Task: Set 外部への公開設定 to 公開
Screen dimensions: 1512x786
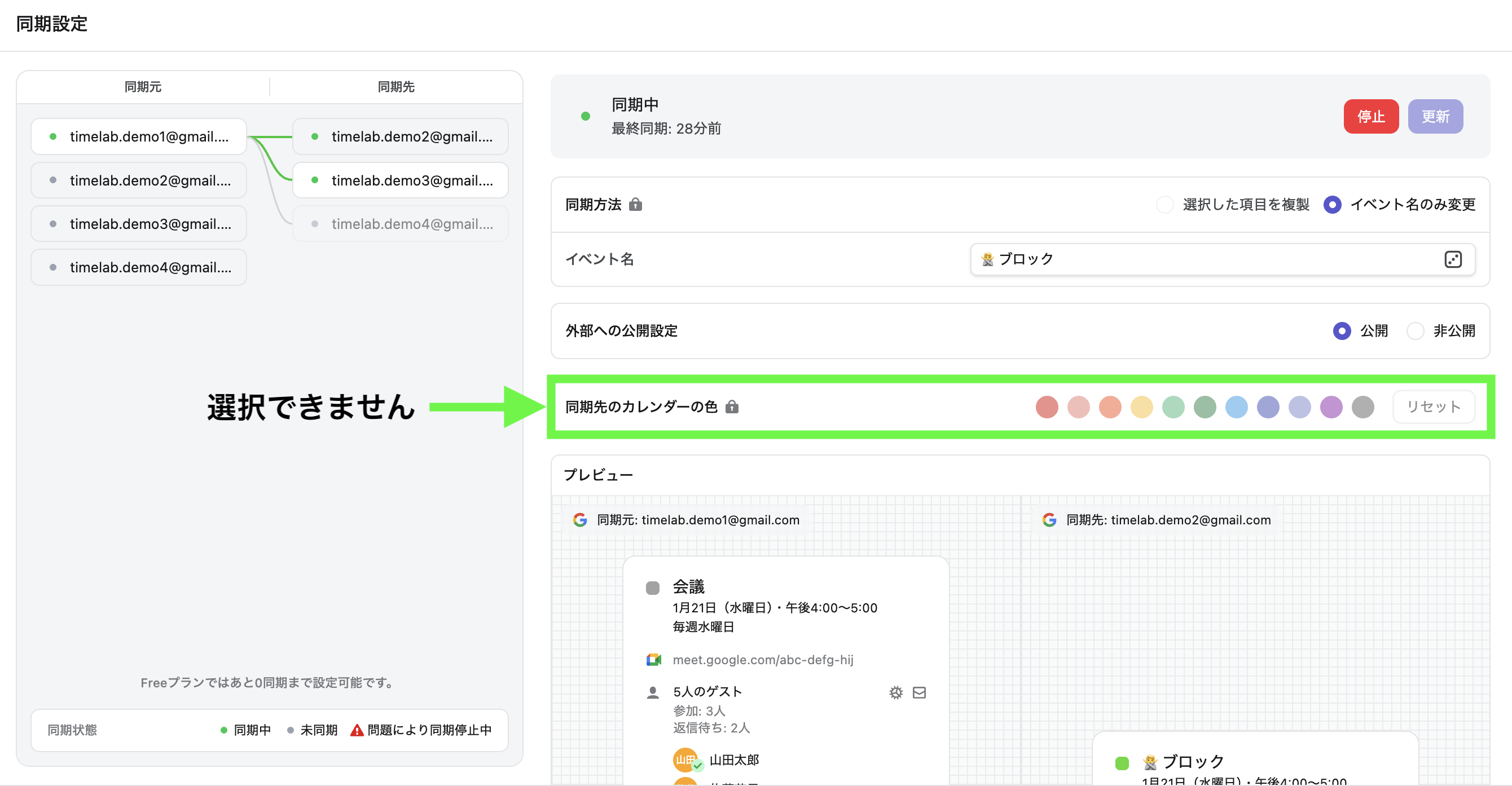Action: (1342, 331)
